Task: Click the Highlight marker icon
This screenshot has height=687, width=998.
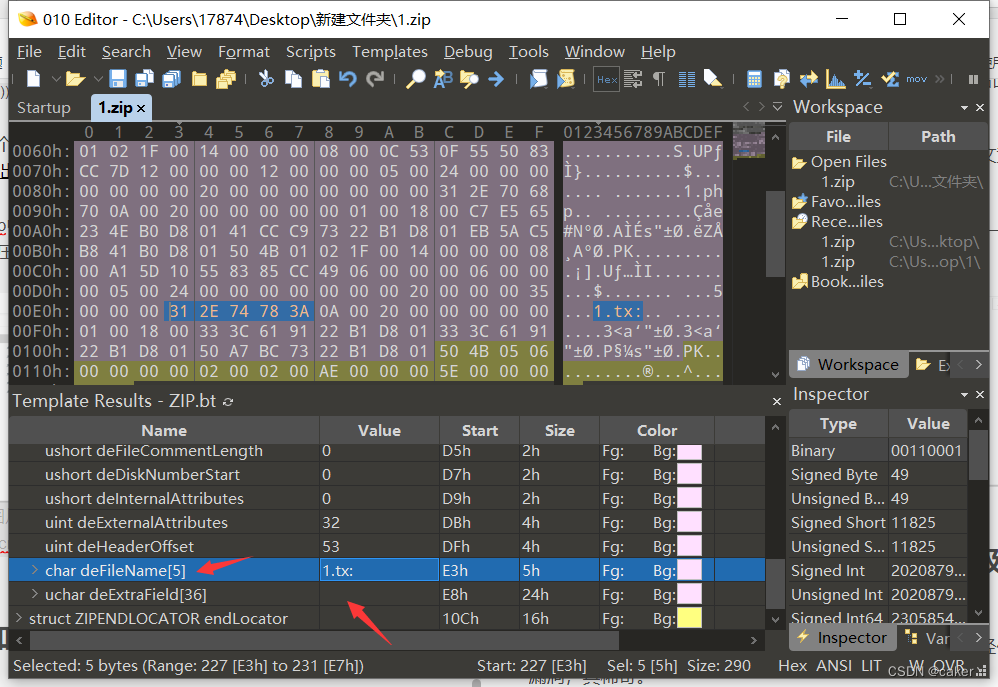Action: [713, 79]
